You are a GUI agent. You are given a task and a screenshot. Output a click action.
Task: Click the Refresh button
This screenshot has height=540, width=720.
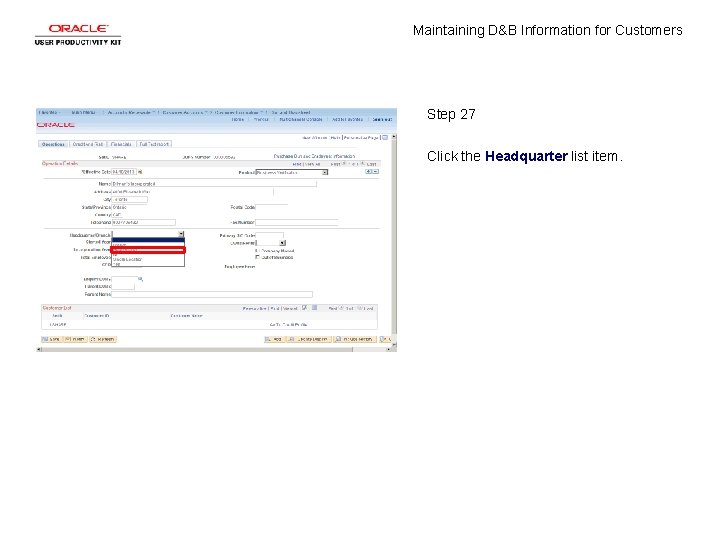103,339
